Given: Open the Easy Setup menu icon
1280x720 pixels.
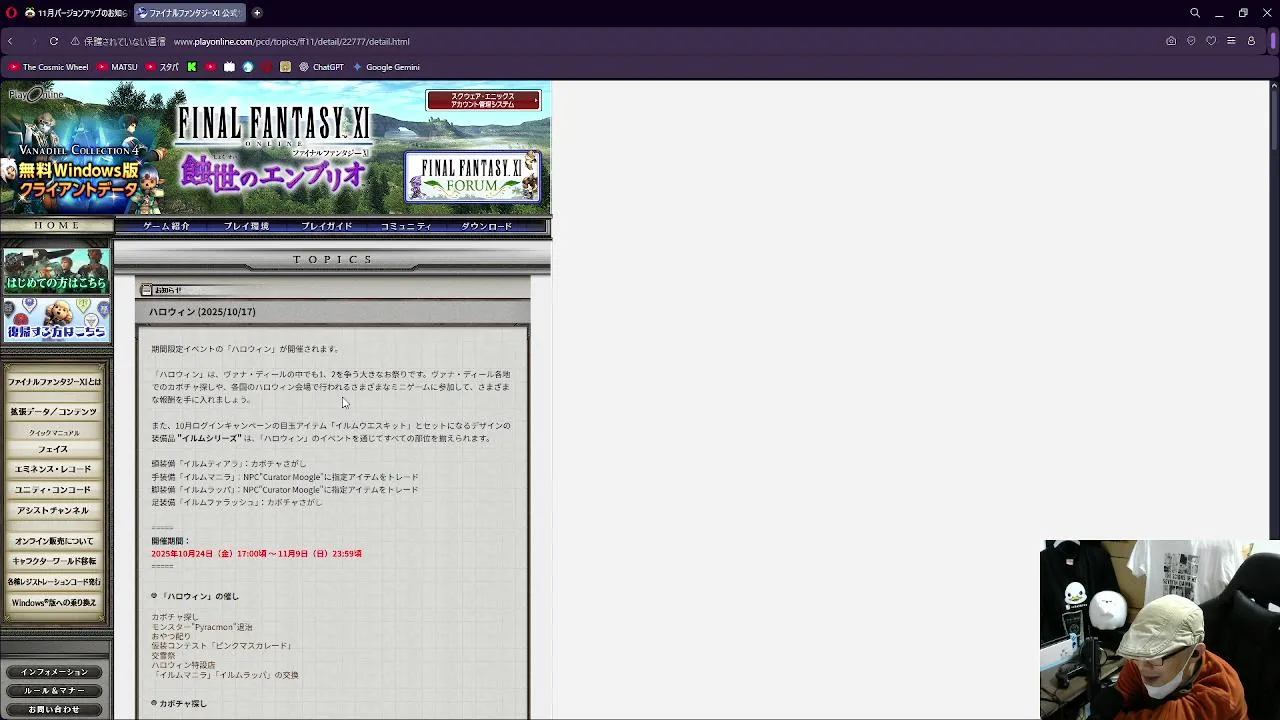Looking at the screenshot, I should coord(1231,41).
